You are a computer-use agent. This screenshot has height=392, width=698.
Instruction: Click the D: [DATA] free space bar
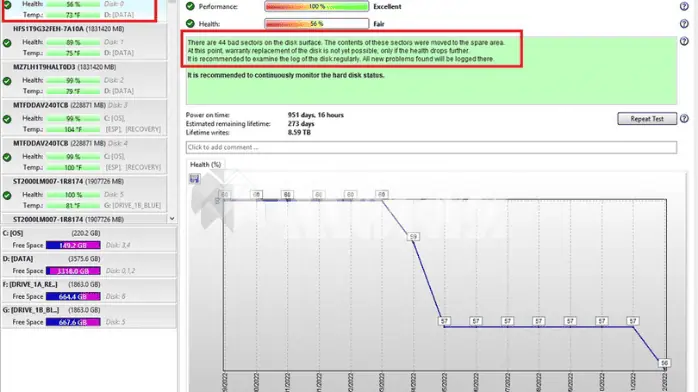(x=73, y=271)
